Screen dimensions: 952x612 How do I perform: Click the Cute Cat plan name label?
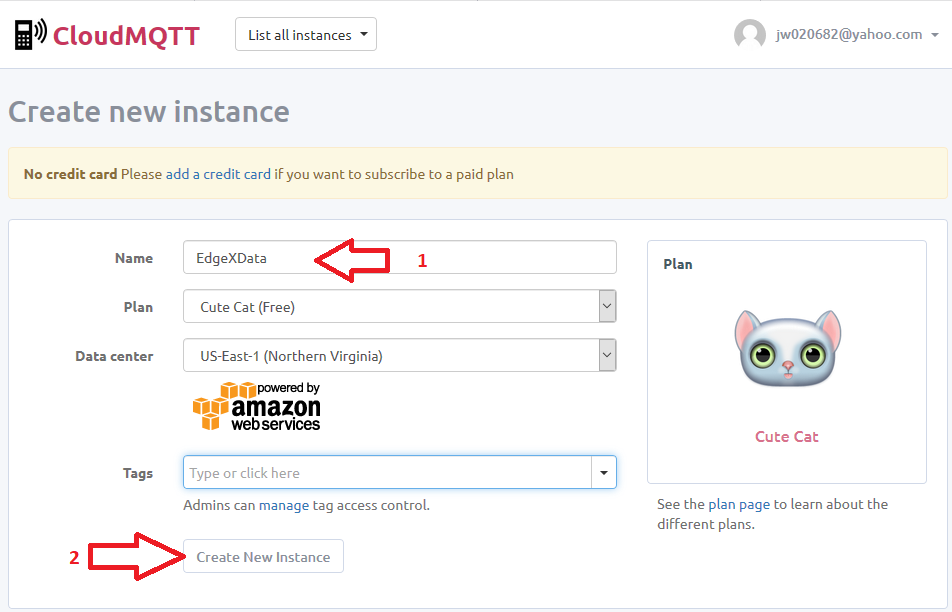click(x=787, y=436)
